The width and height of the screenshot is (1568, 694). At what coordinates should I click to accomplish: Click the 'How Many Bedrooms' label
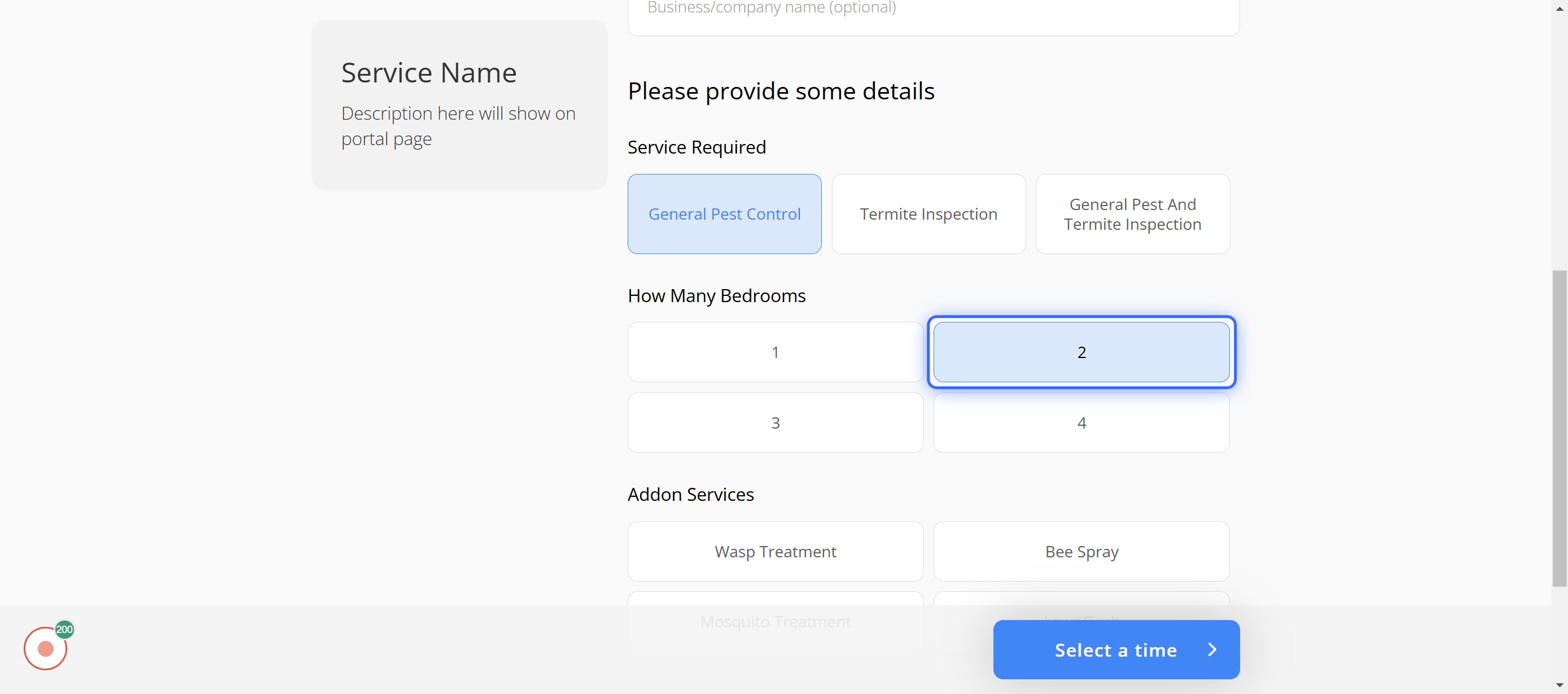pyautogui.click(x=716, y=296)
